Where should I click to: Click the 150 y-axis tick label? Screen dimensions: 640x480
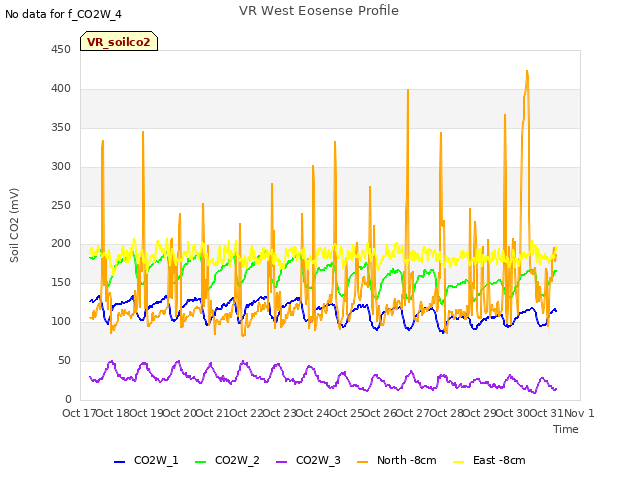tap(61, 283)
